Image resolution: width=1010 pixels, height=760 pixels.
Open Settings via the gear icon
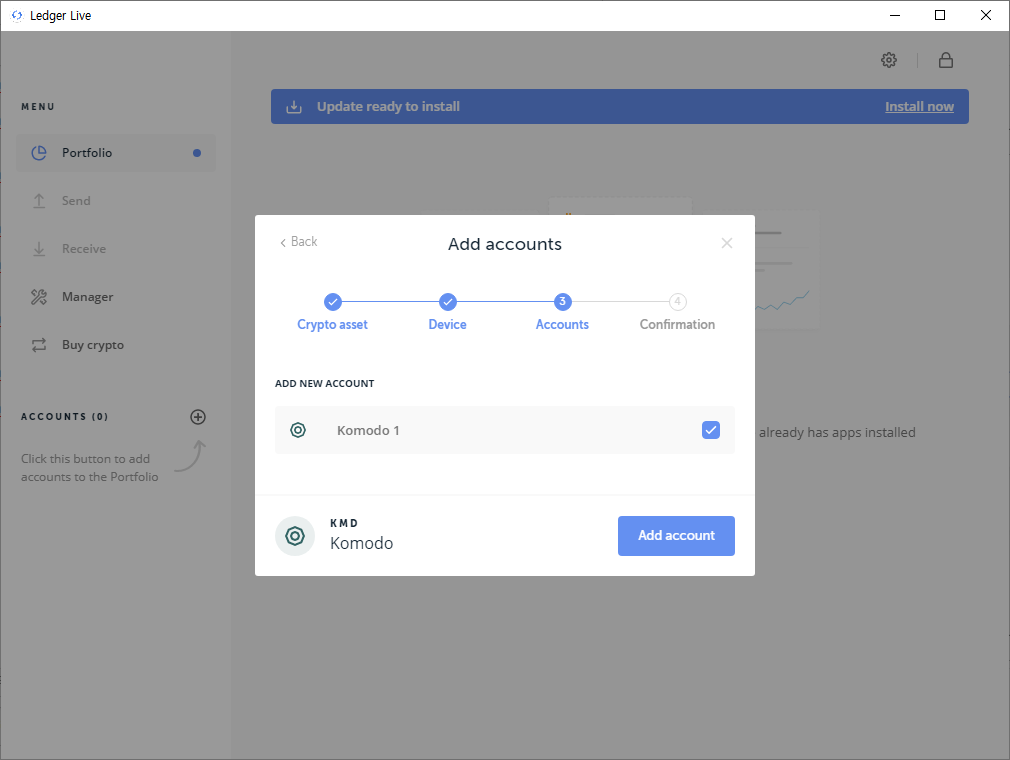click(889, 60)
